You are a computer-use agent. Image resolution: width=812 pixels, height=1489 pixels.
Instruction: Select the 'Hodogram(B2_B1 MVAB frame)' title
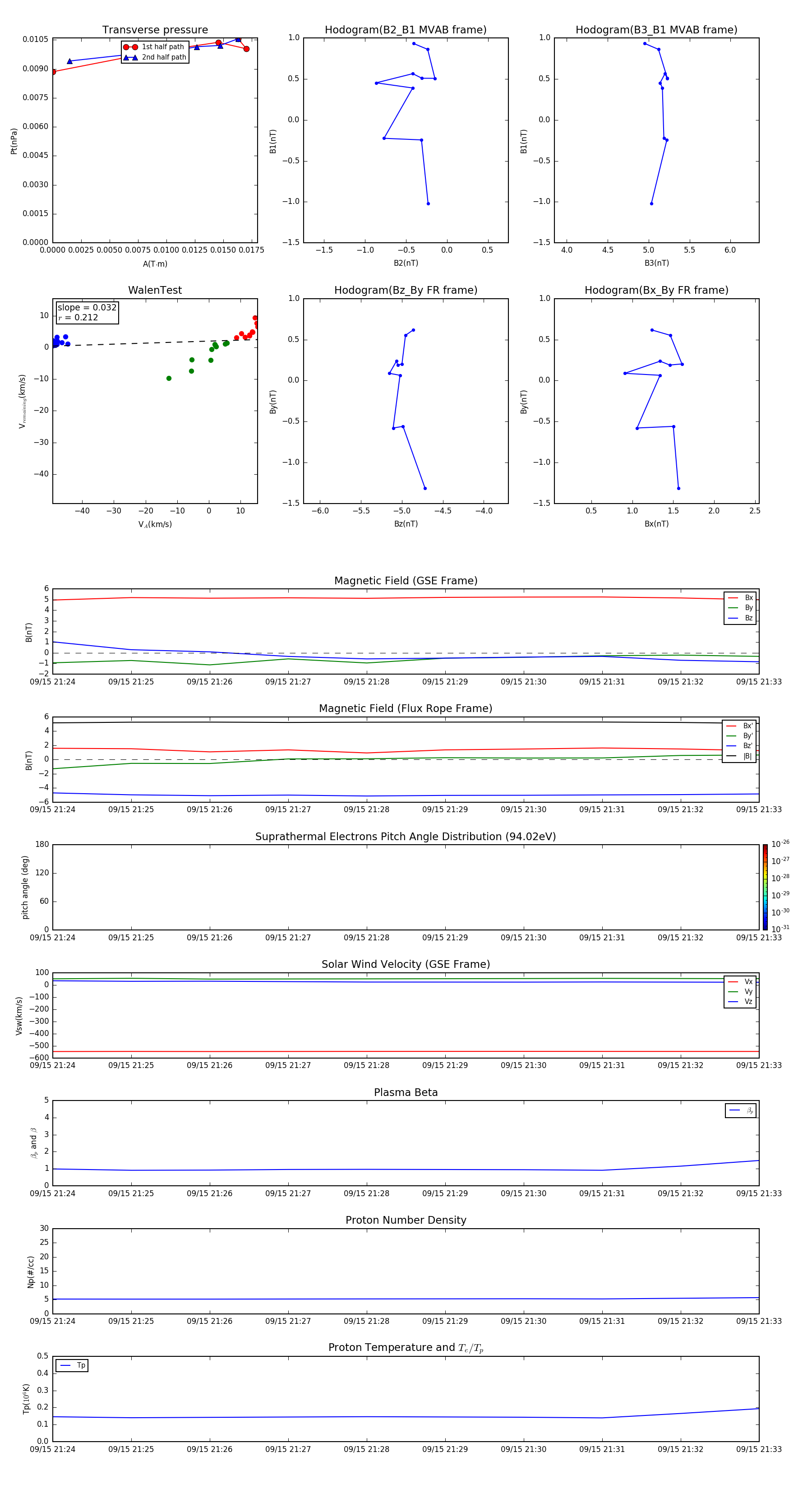coord(406,30)
